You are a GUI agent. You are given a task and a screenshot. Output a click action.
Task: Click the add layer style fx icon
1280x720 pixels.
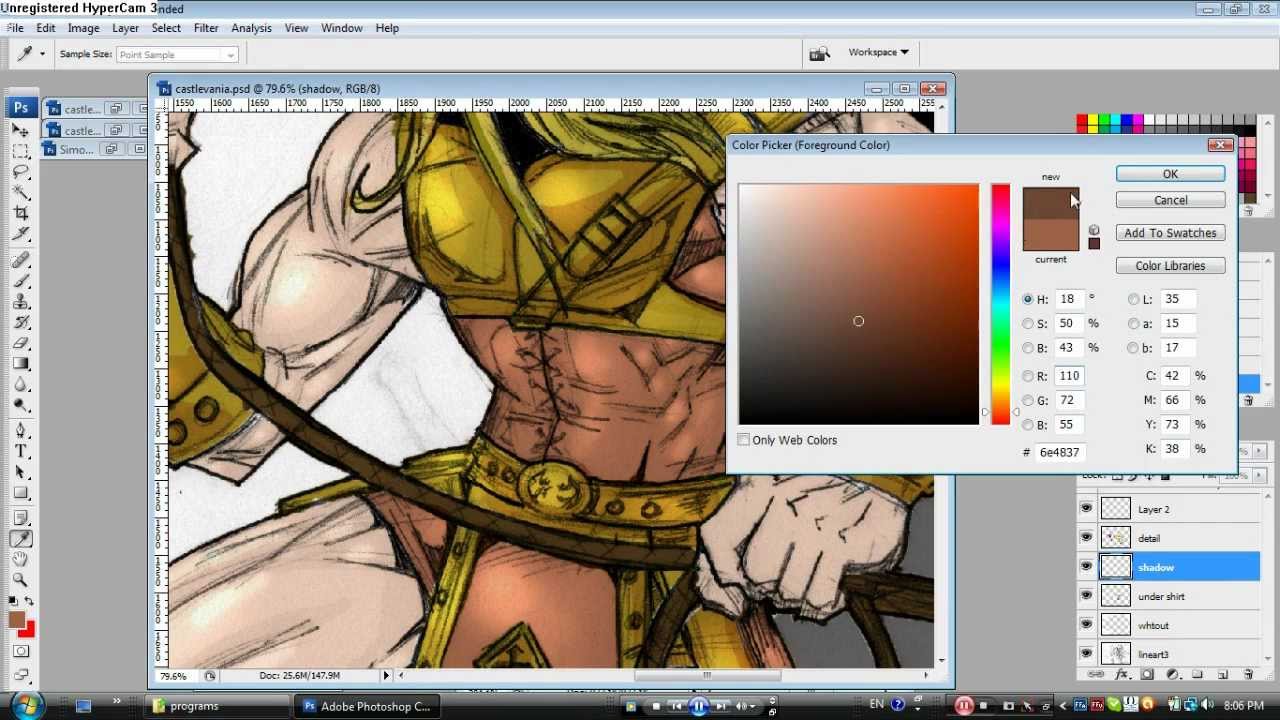tap(1122, 675)
